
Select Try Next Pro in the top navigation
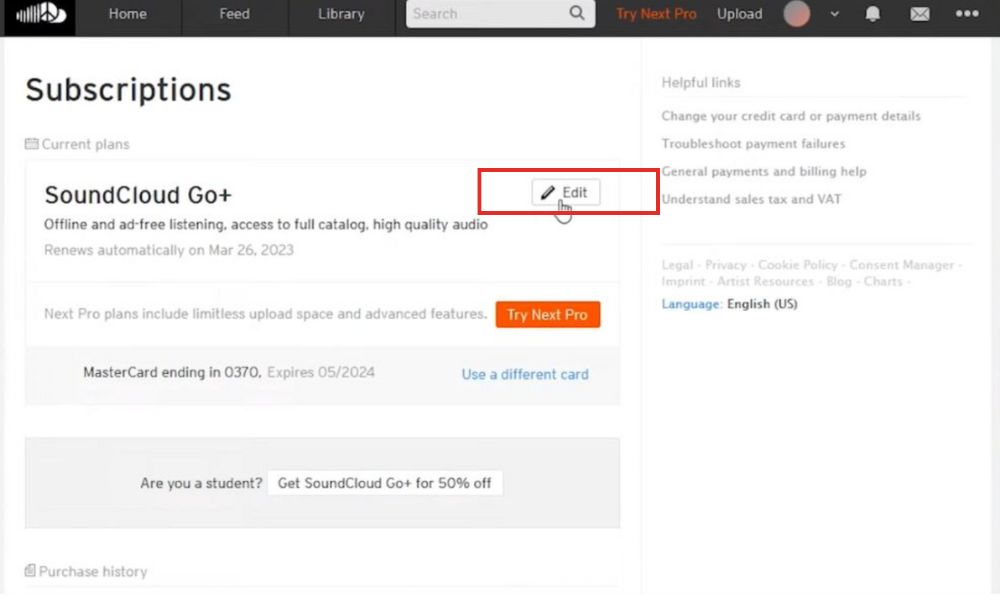point(655,14)
